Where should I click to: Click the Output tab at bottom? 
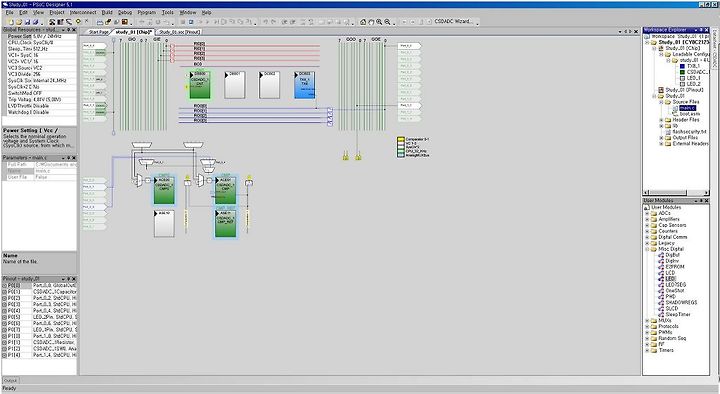tap(10, 381)
